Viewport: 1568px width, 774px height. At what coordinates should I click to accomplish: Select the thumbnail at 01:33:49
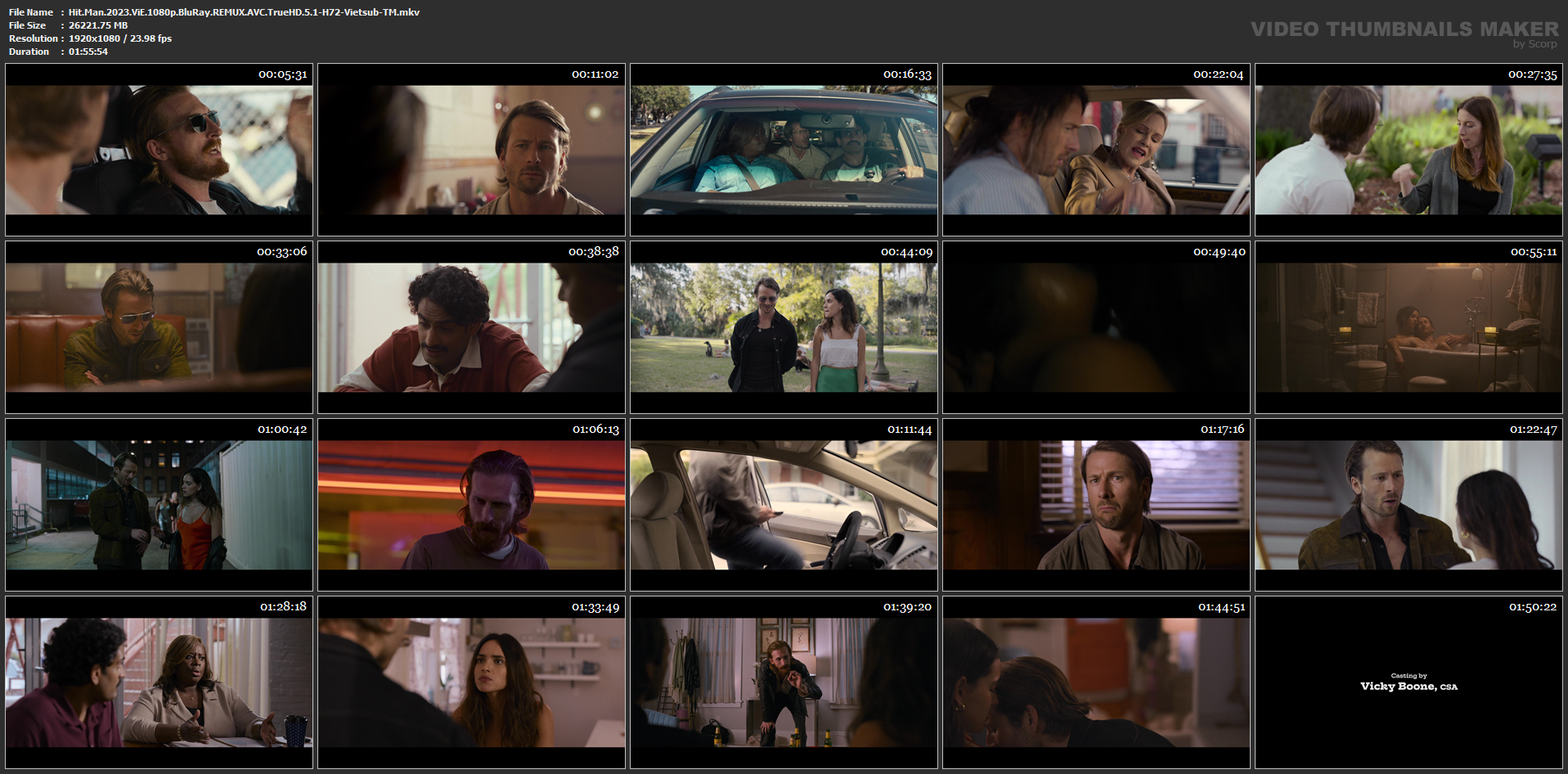coord(471,682)
